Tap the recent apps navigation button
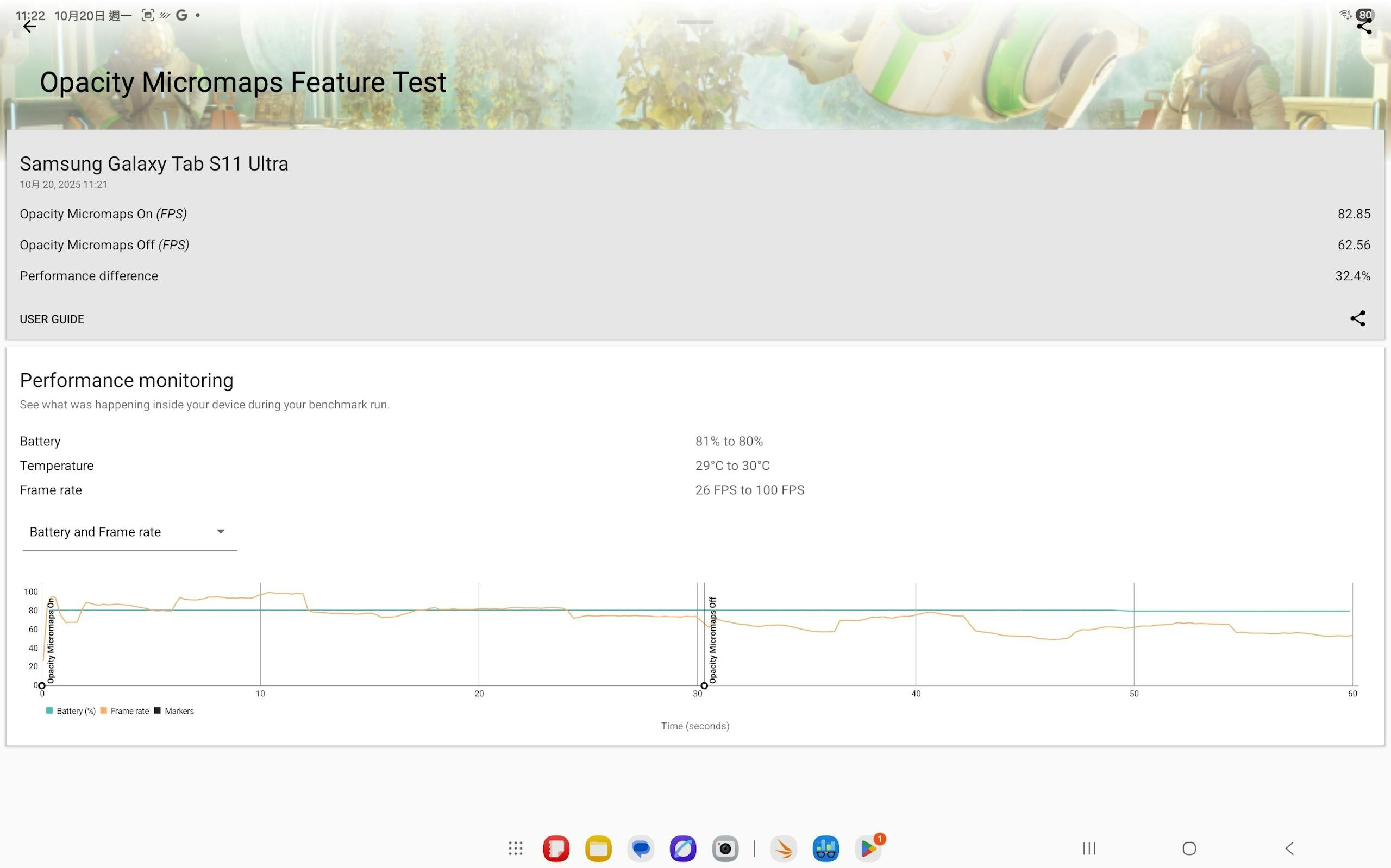Screen dimensions: 1391x868 tap(1089, 848)
